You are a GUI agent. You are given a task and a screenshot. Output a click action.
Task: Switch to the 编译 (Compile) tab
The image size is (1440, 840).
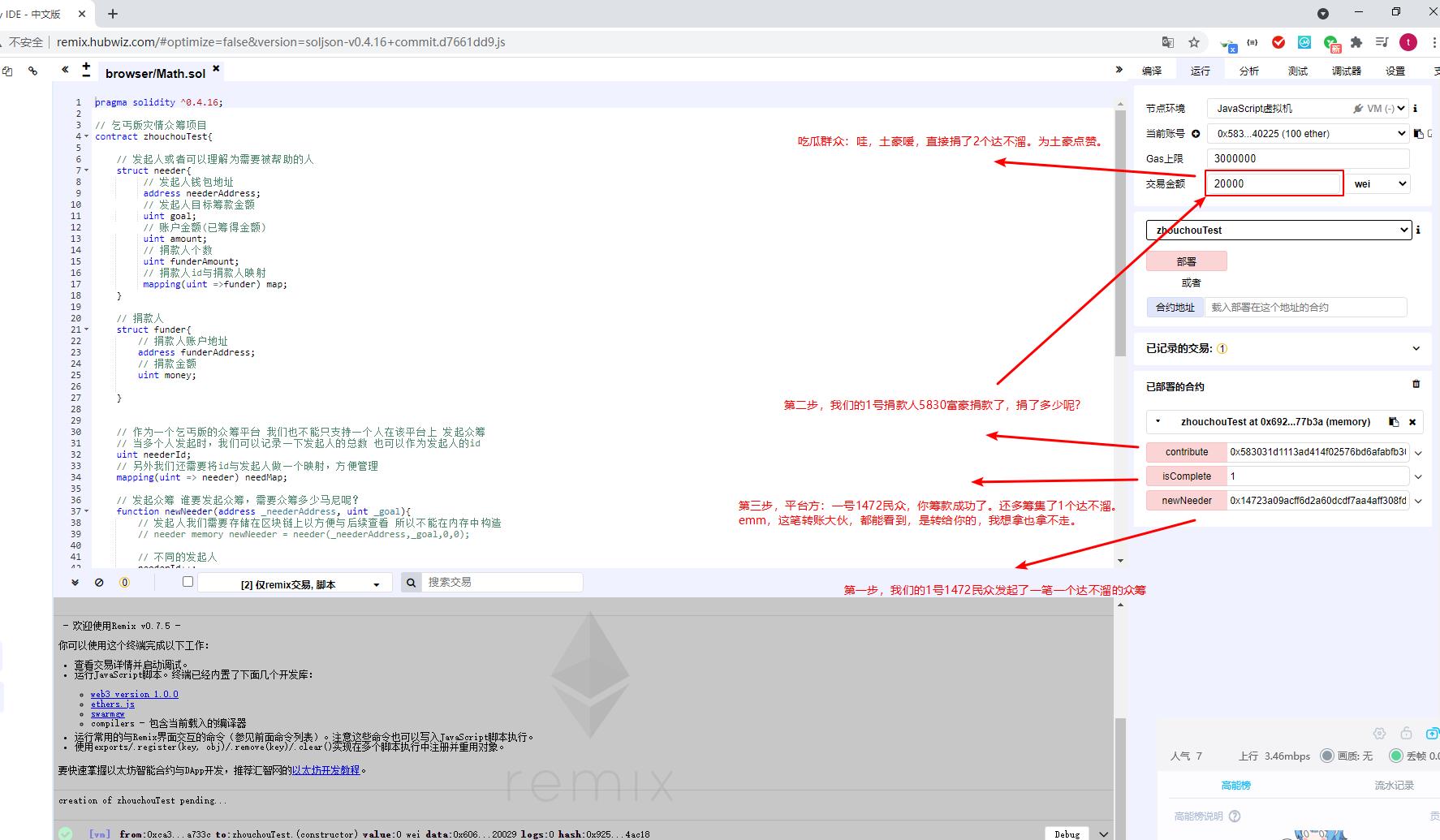(x=1152, y=71)
